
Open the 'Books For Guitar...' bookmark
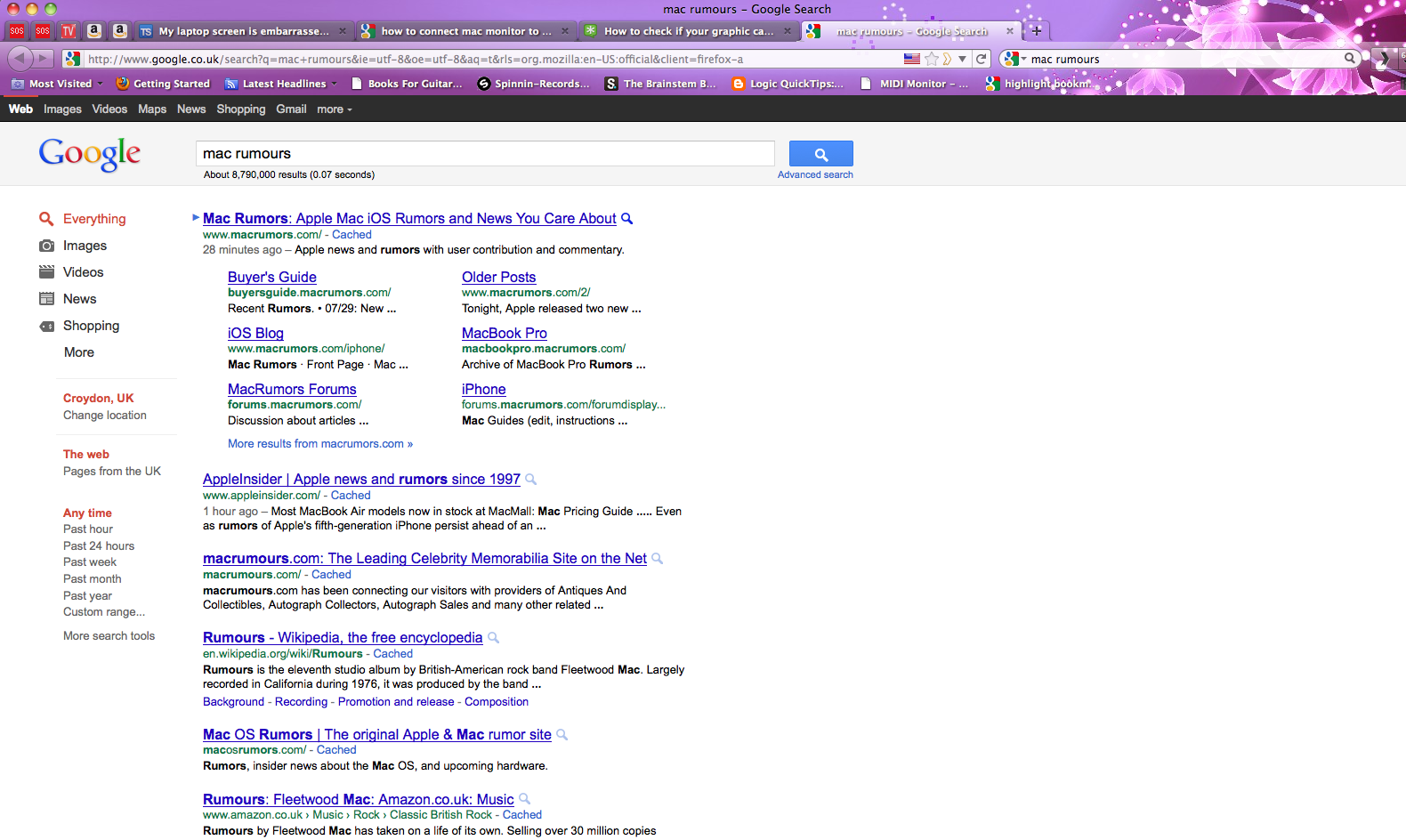[407, 84]
